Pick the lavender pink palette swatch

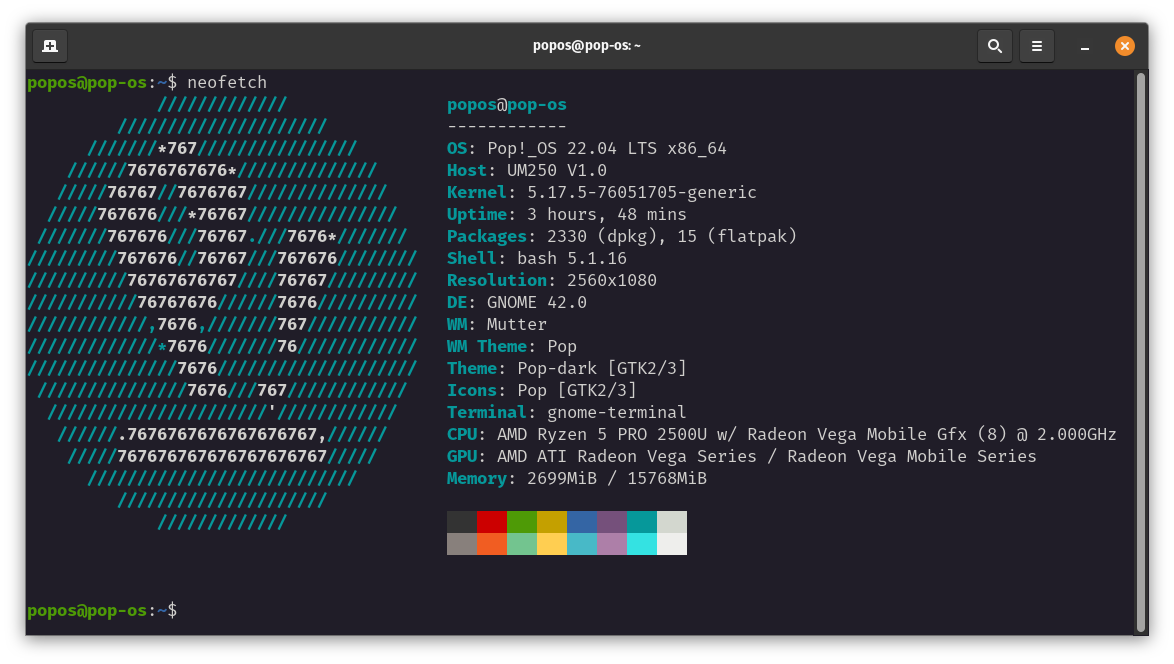point(612,543)
